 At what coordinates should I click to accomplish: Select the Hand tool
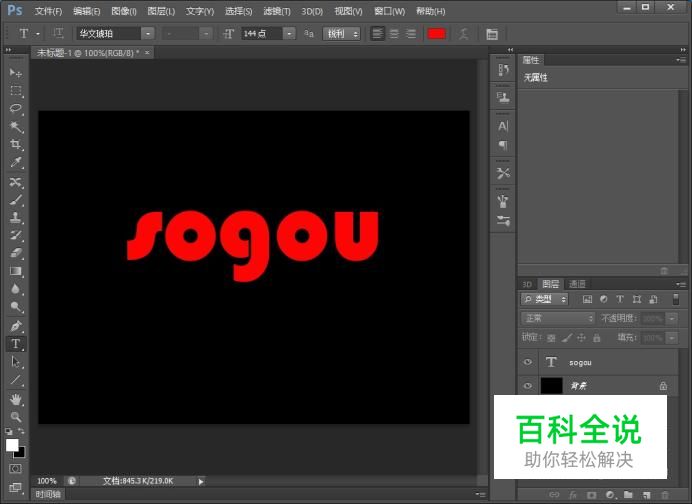coord(16,399)
